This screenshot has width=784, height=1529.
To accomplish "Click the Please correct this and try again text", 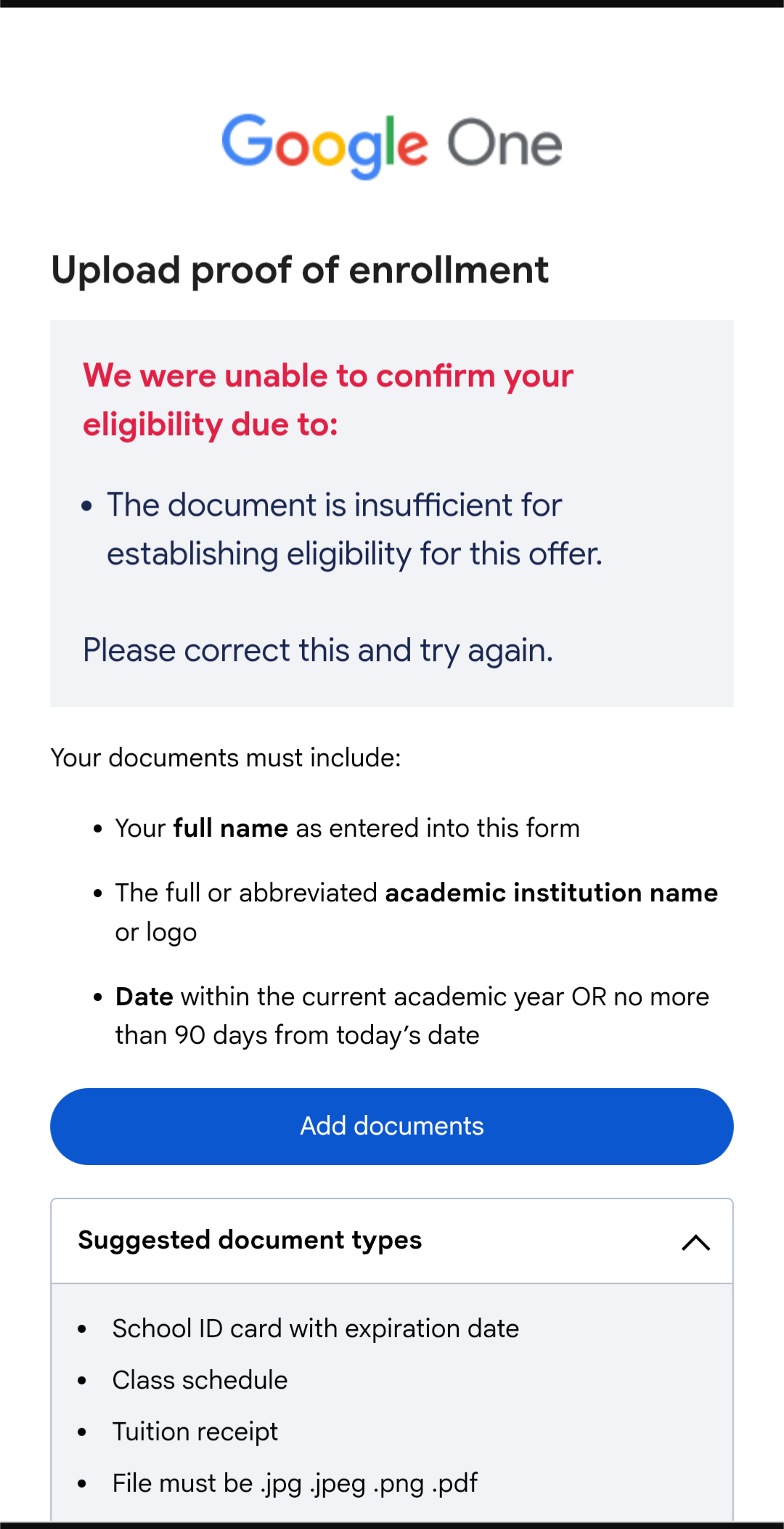I will [x=318, y=650].
